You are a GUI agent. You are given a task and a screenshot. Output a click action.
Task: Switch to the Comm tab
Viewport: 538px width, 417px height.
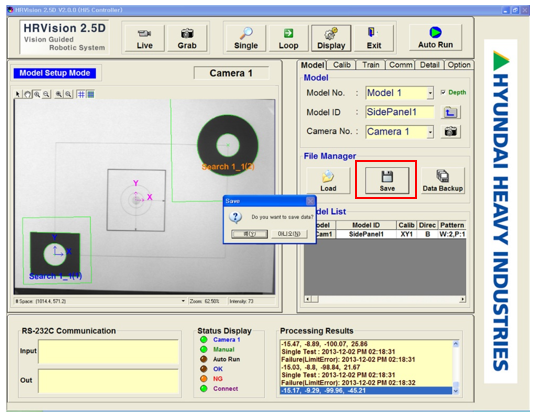pos(400,65)
